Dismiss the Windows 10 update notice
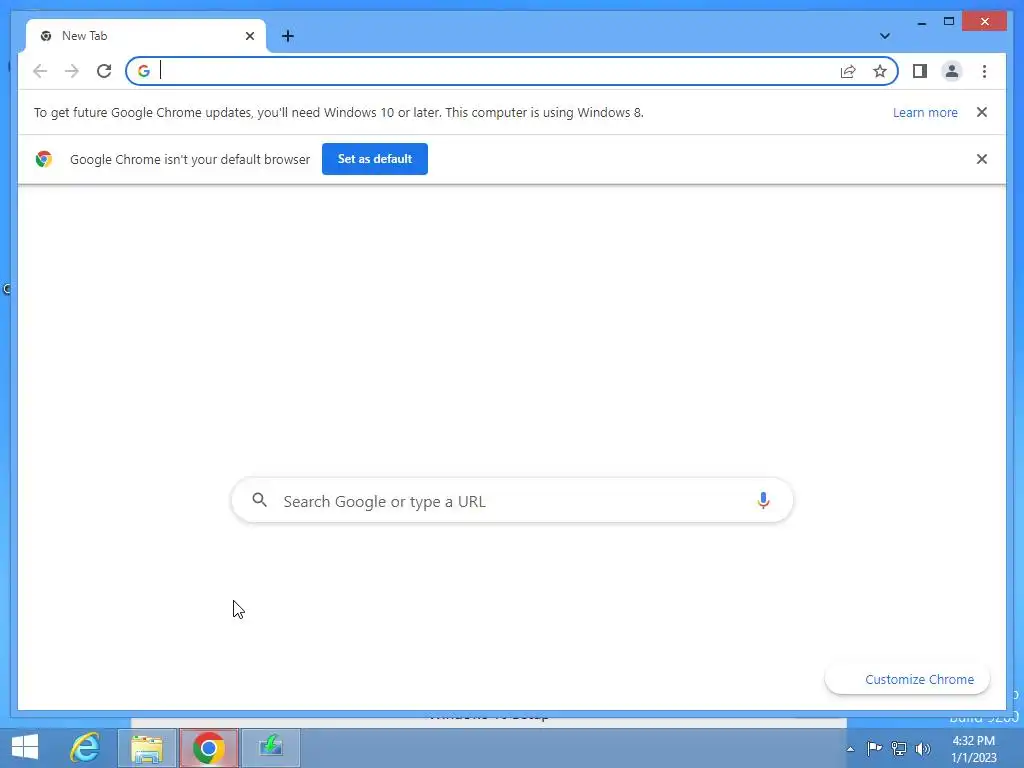The width and height of the screenshot is (1024, 768). click(982, 112)
